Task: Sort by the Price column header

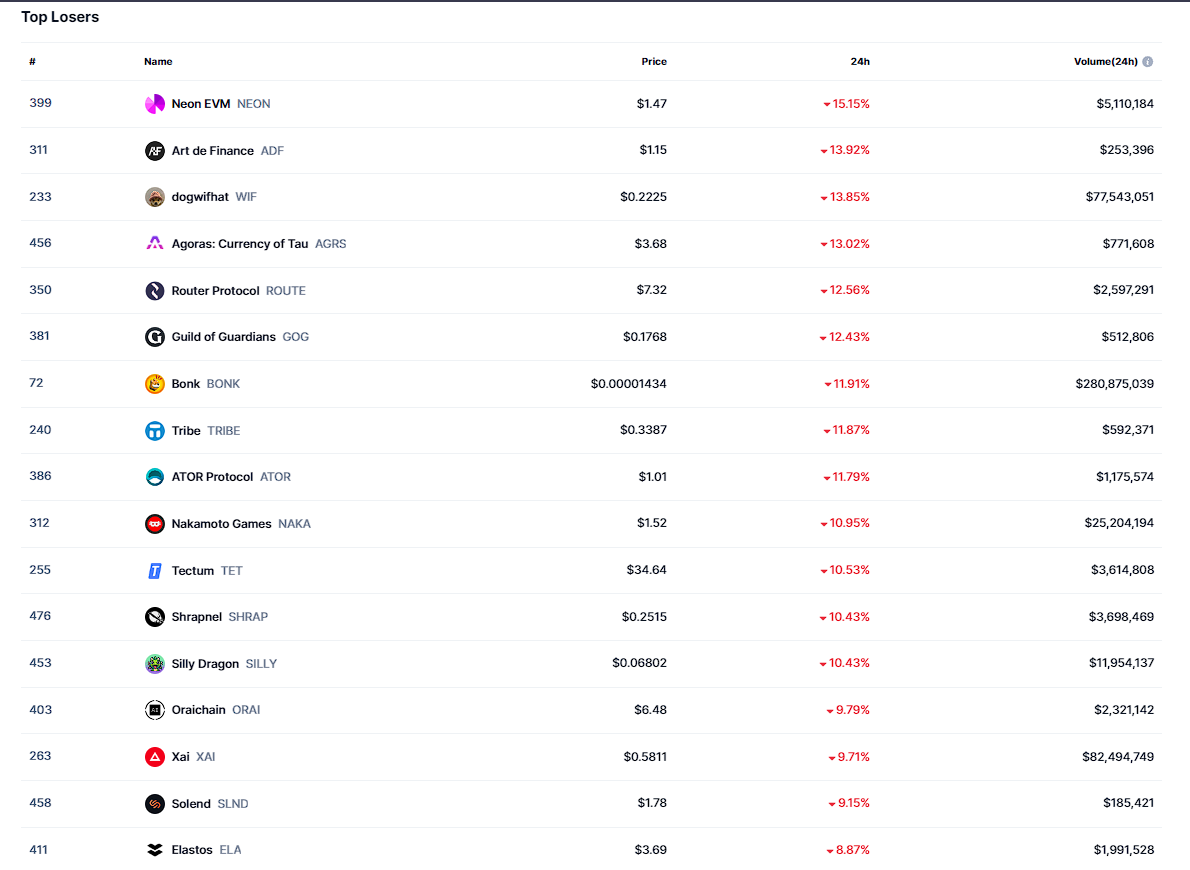Action: (x=654, y=62)
